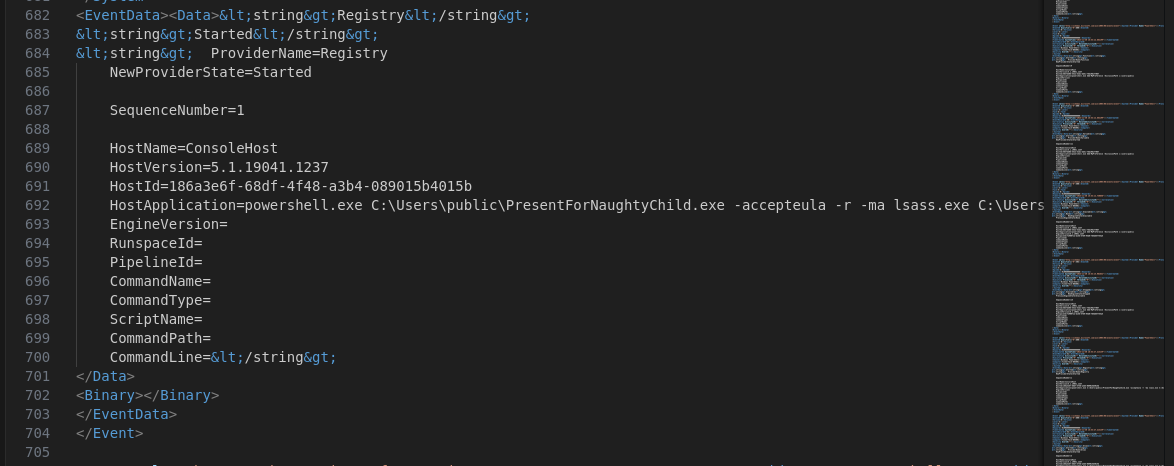Place cursor on opening EventData tag
Image resolution: width=1174 pixels, height=466 pixels.
[122, 15]
